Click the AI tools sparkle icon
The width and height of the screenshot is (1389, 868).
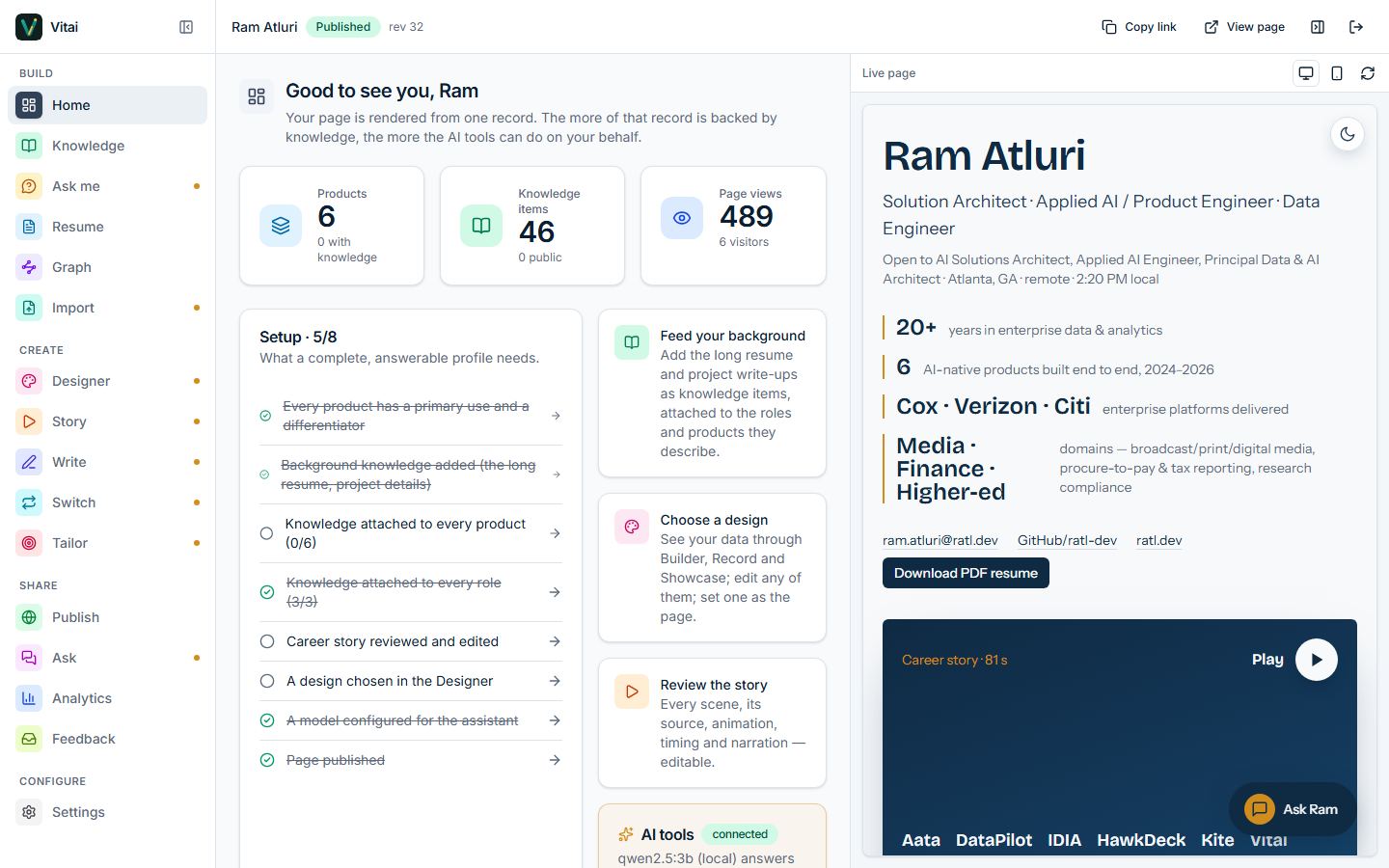tap(626, 834)
